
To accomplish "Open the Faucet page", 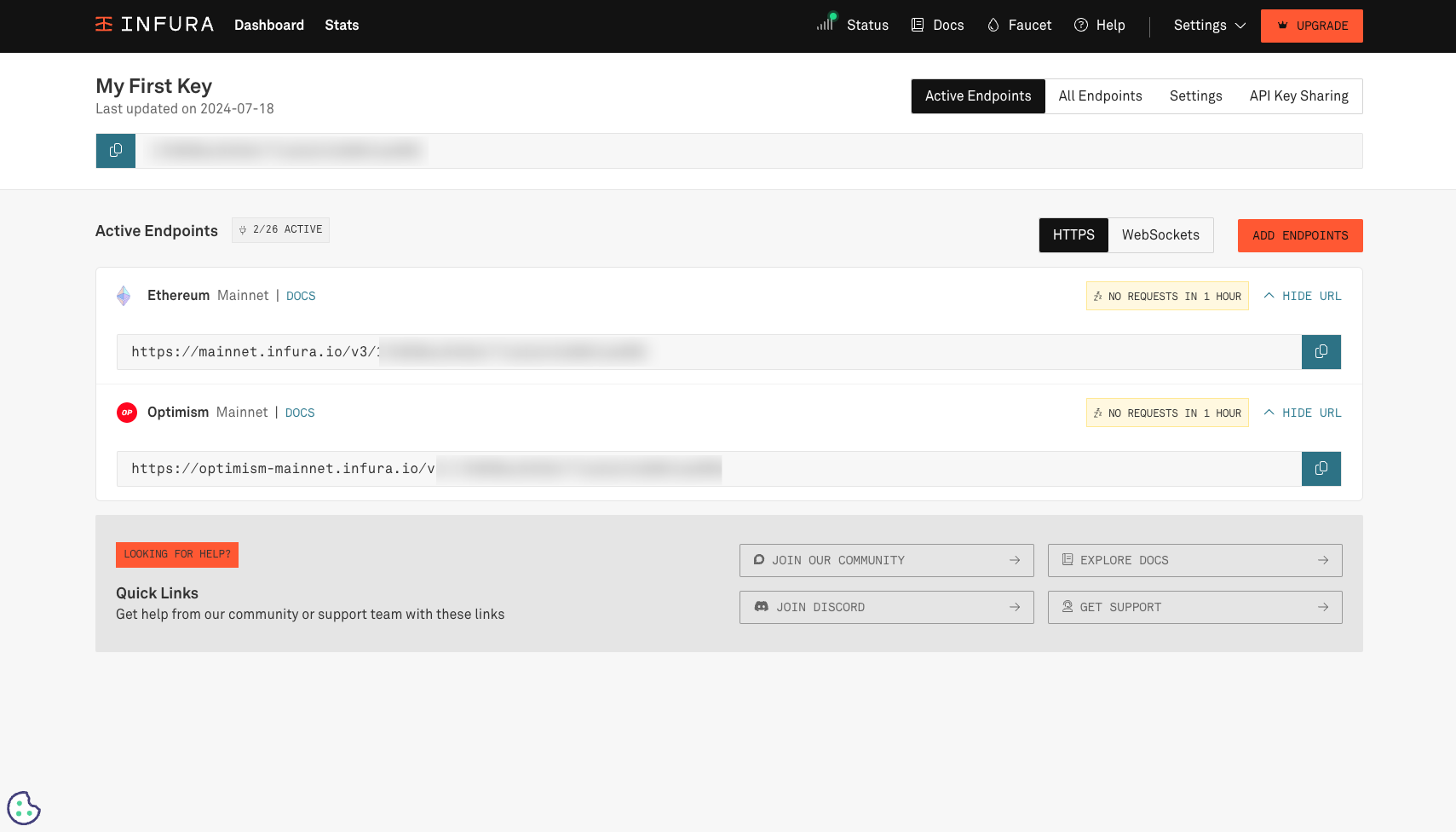I will (1019, 25).
